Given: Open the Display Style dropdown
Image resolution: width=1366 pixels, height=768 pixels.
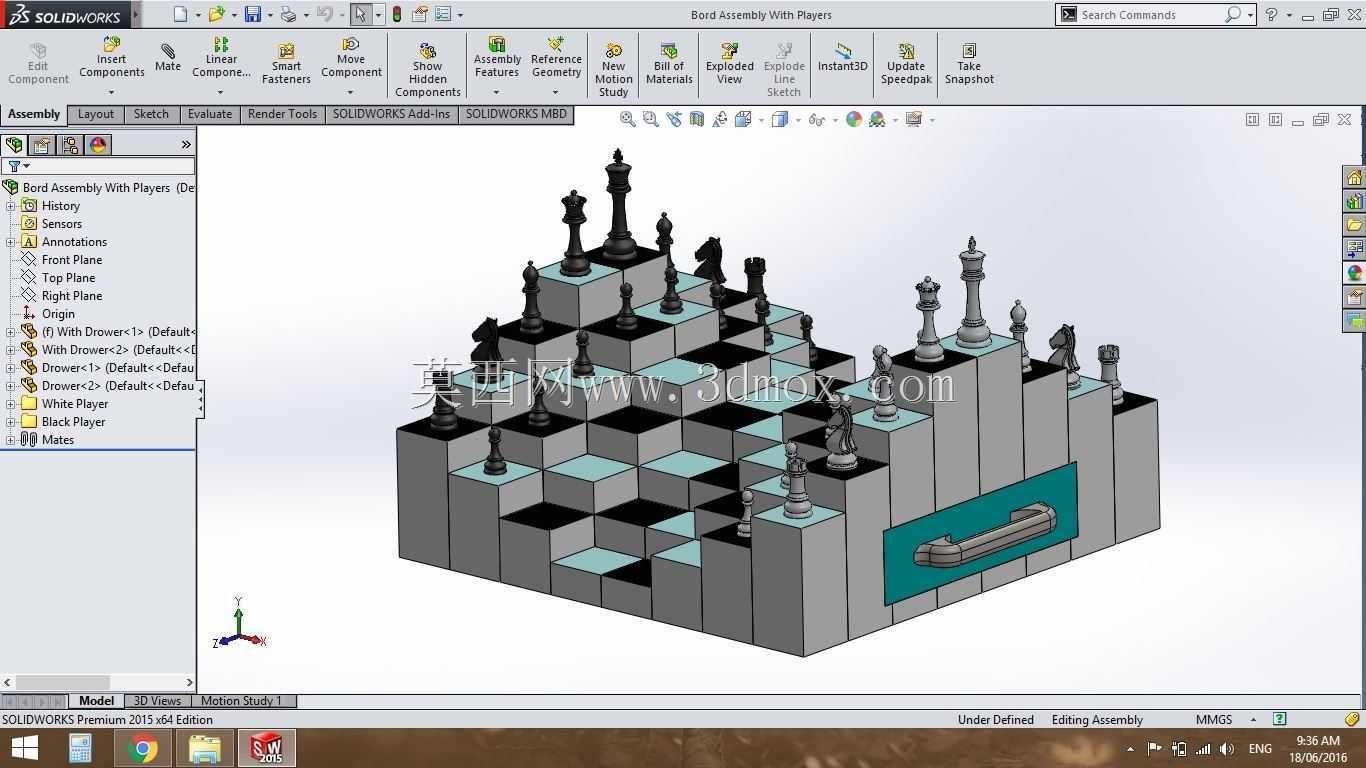Looking at the screenshot, I should point(798,120).
